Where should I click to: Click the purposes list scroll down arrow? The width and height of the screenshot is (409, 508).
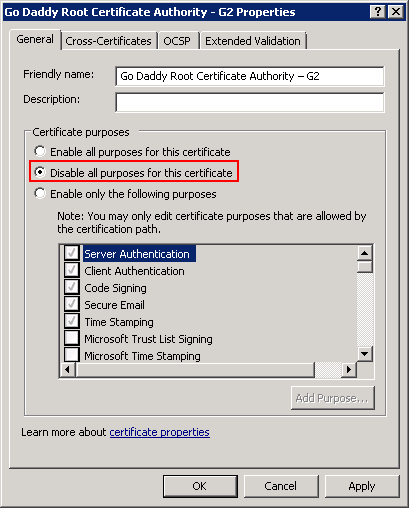click(365, 354)
